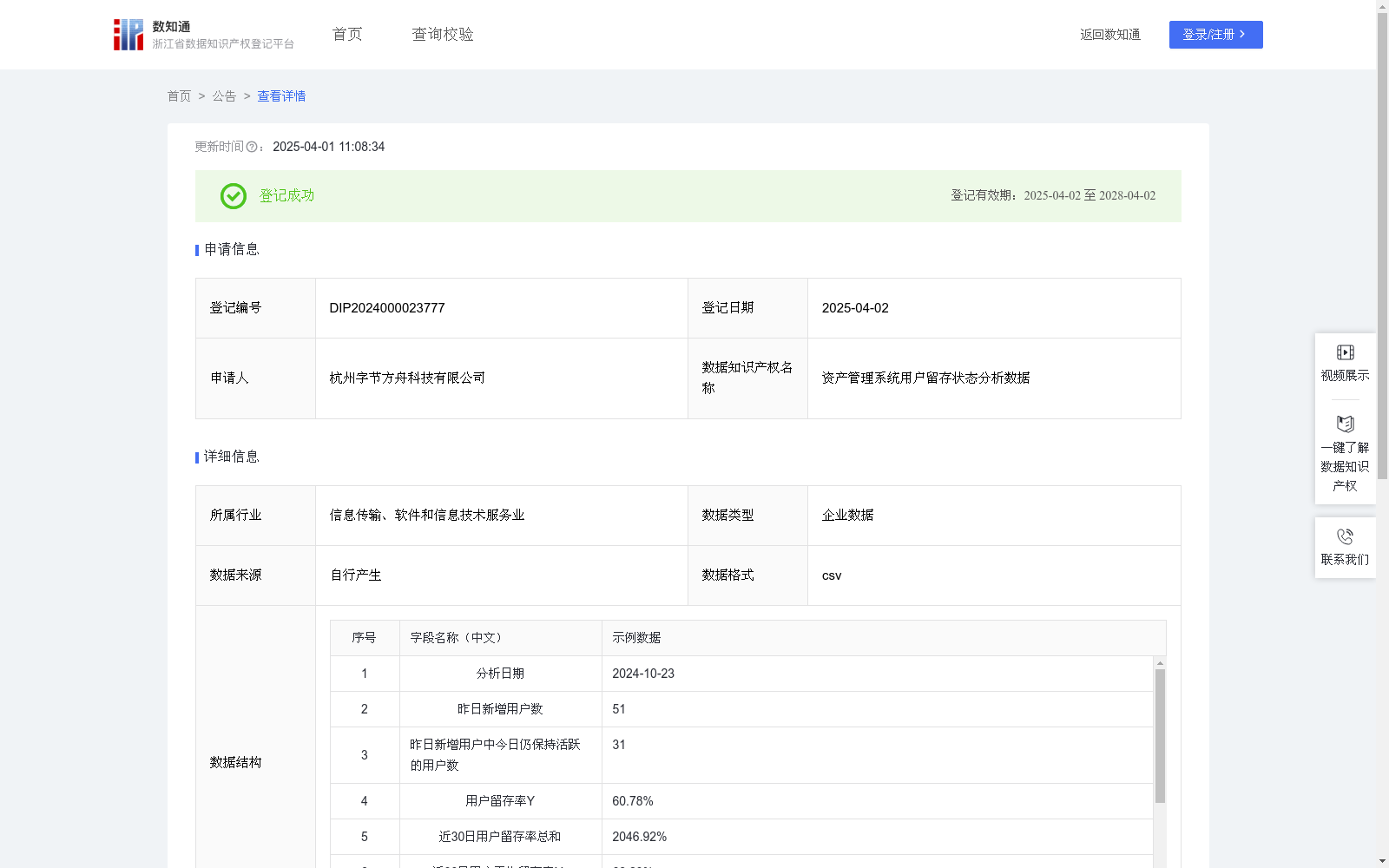Click the 申请信息 section heading
Image resolution: width=1389 pixels, height=868 pixels.
point(232,249)
